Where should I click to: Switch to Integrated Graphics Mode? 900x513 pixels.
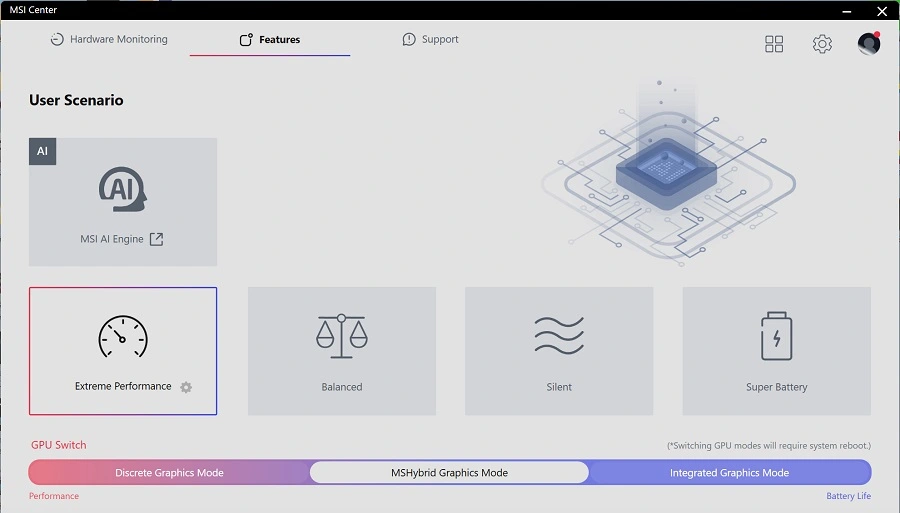[729, 473]
